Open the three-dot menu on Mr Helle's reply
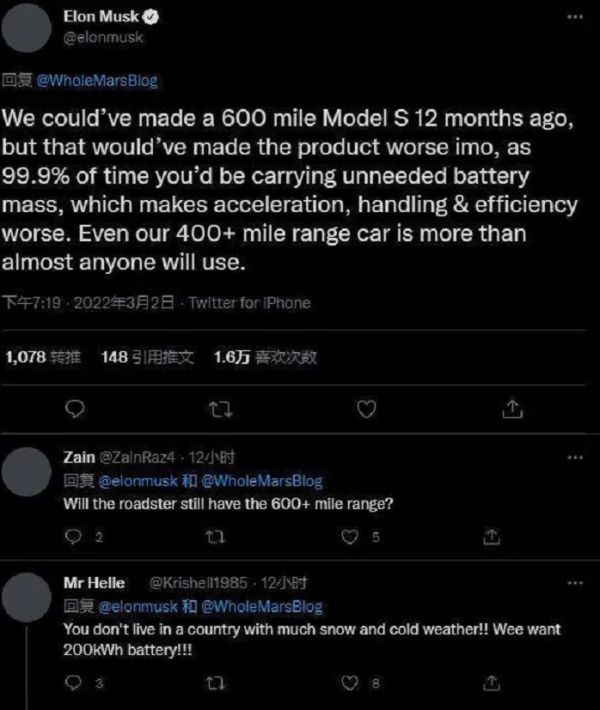Viewport: 600px width, 710px height. [x=574, y=583]
